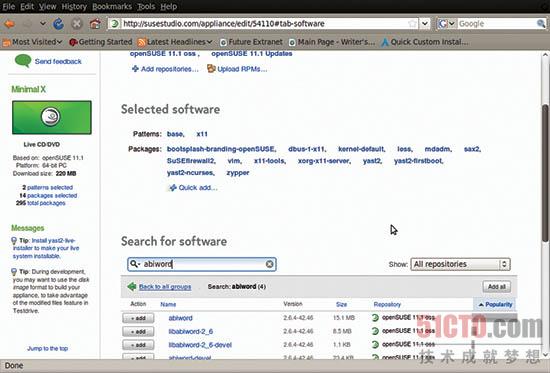
Task: Reload the page with the refresh icon
Action: [58, 24]
